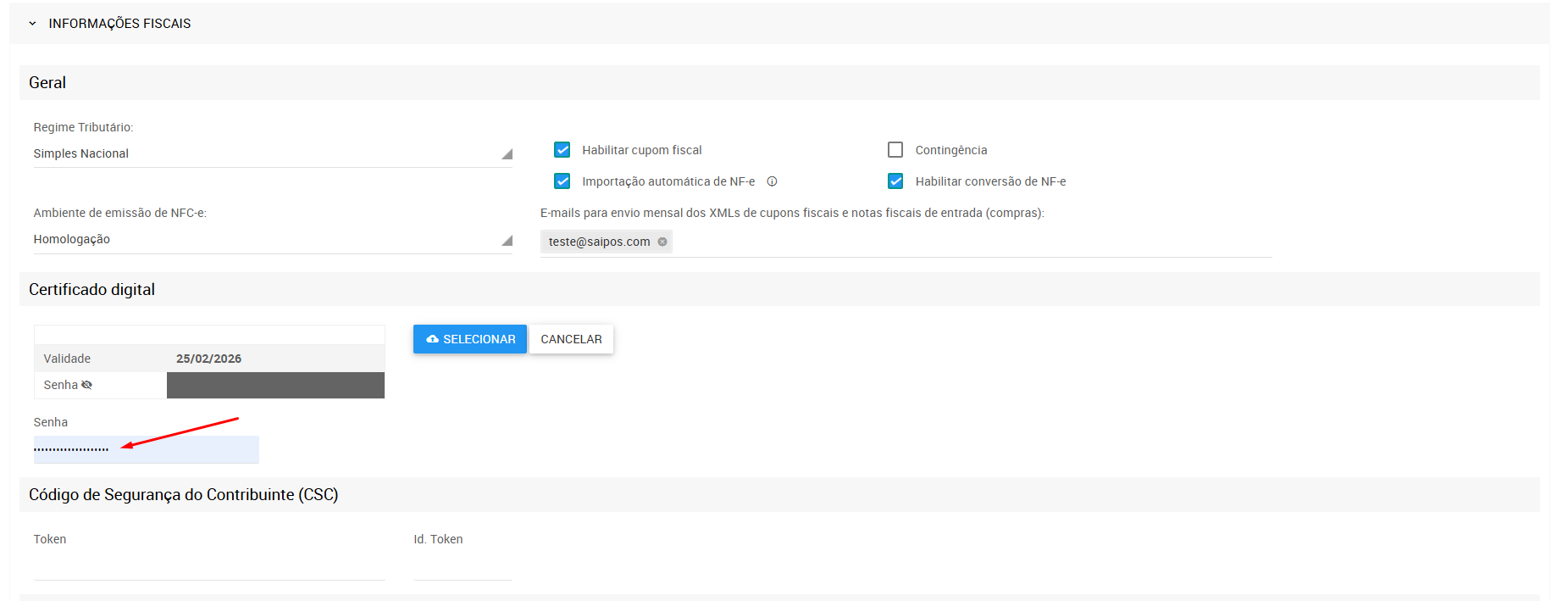
Task: Click the crossed-eye icon next to Senha
Action: tap(86, 385)
